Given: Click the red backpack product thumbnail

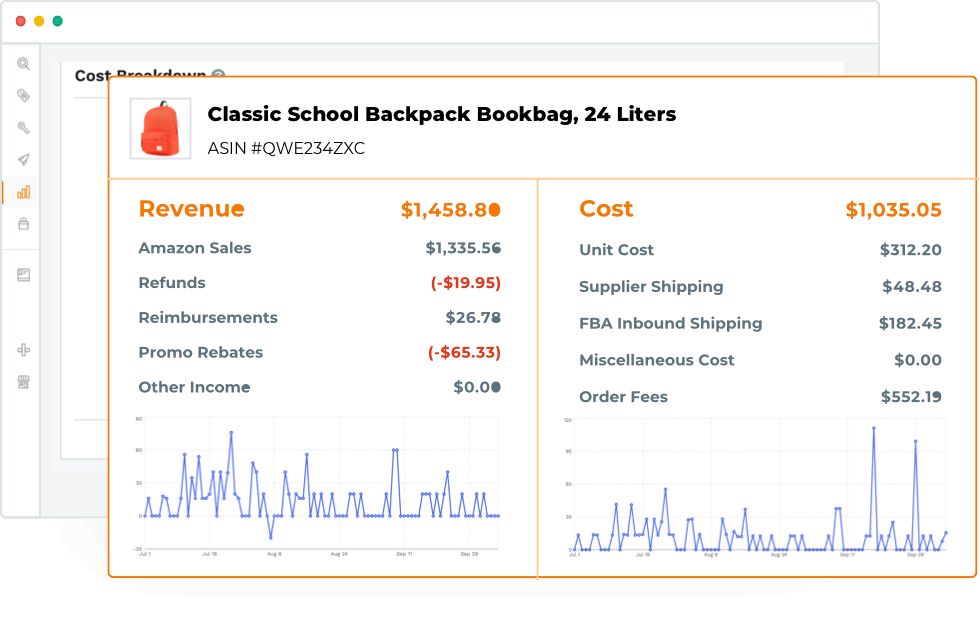Looking at the screenshot, I should click(x=160, y=128).
